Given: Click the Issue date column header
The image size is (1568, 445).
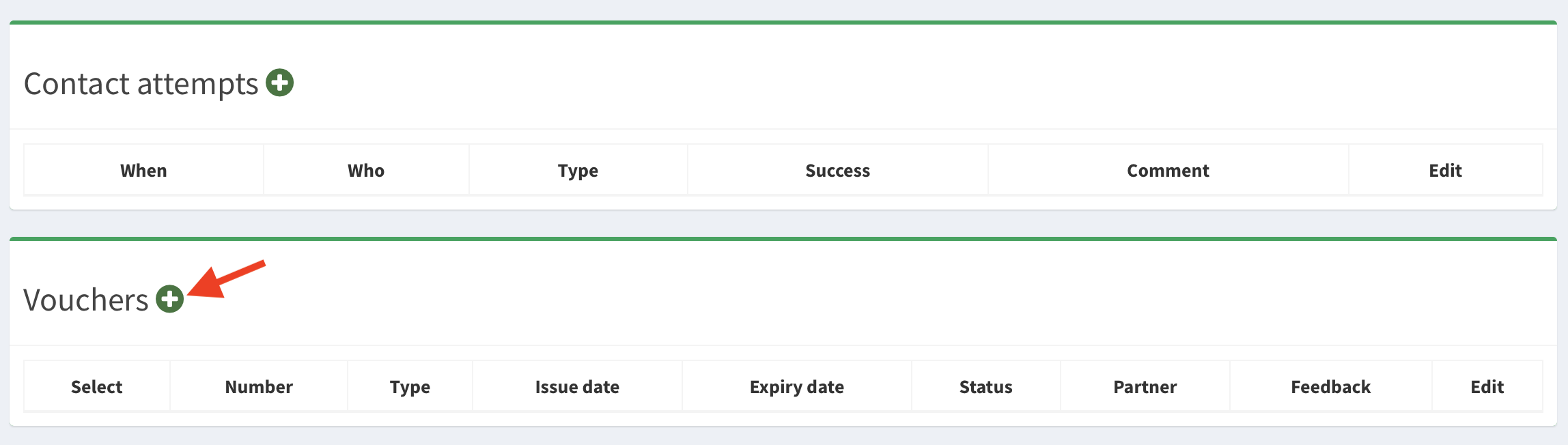Looking at the screenshot, I should (x=577, y=387).
